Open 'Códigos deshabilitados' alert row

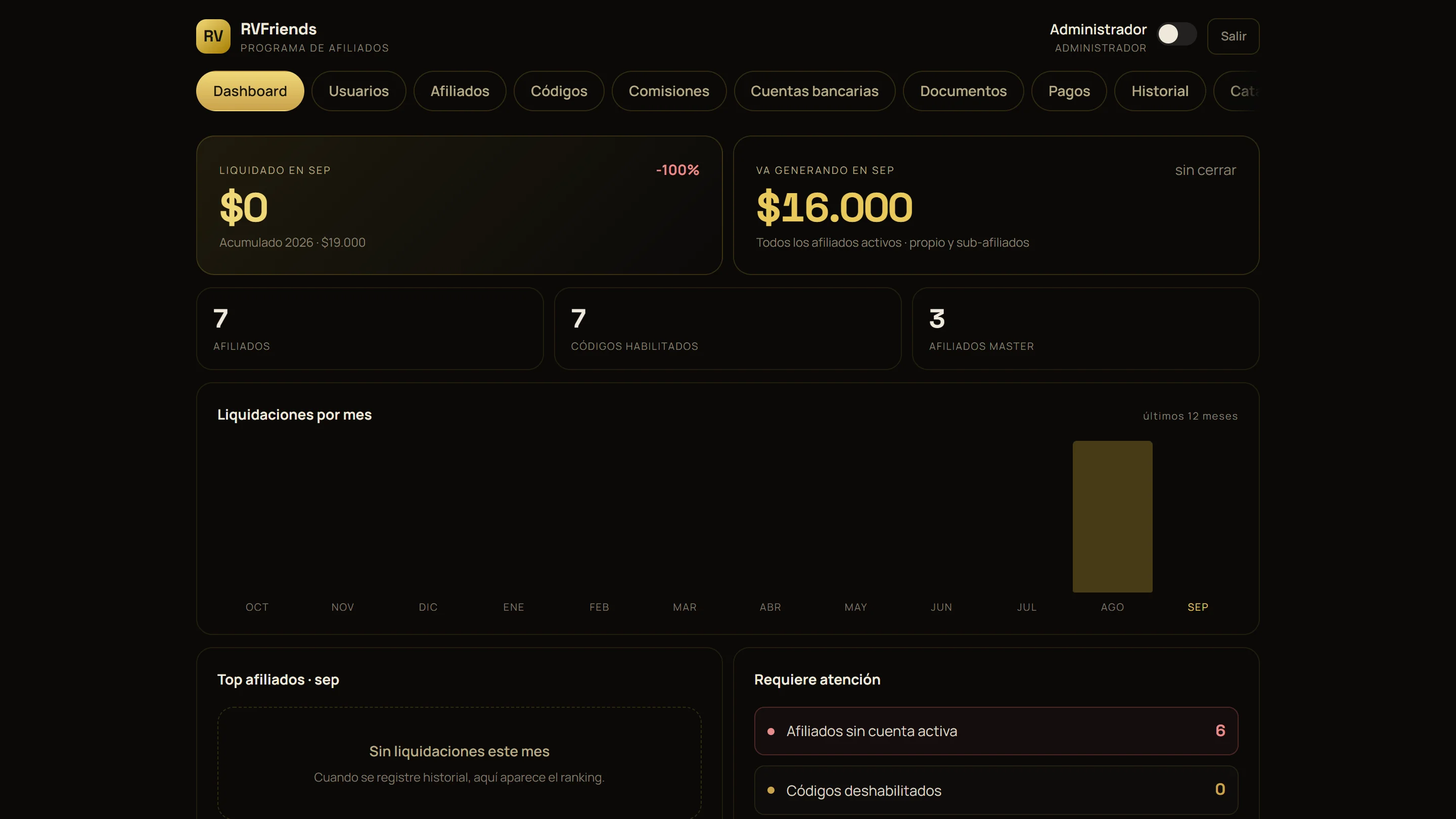tap(996, 790)
